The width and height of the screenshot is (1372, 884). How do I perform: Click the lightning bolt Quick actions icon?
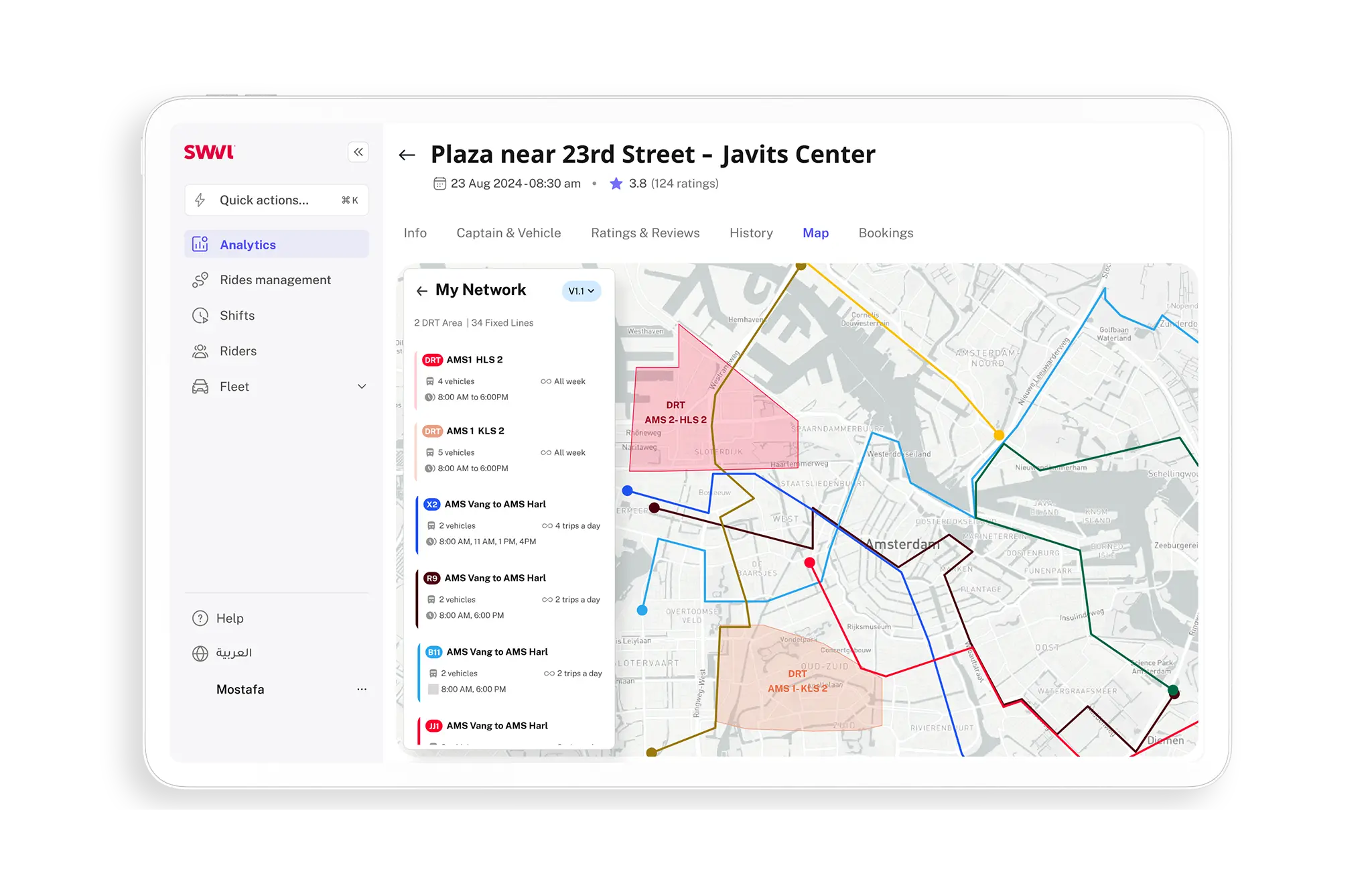pos(200,200)
